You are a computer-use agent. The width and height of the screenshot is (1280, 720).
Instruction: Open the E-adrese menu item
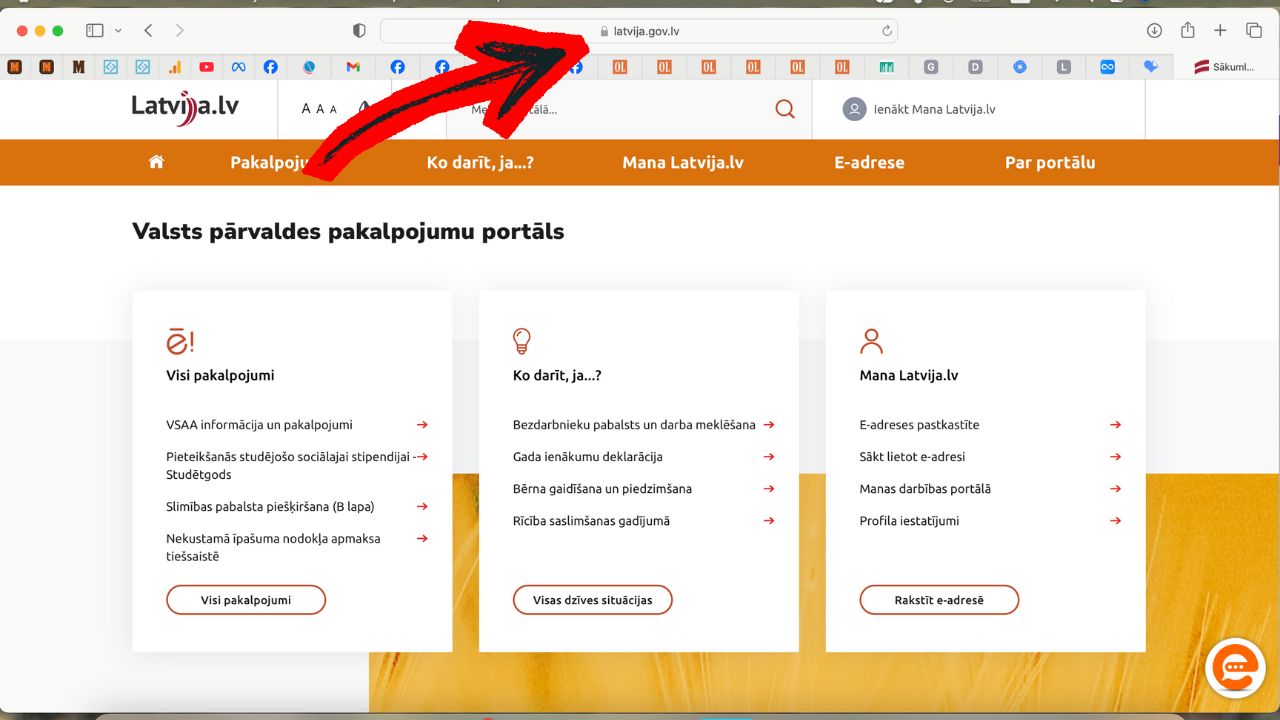pyautogui.click(x=869, y=162)
